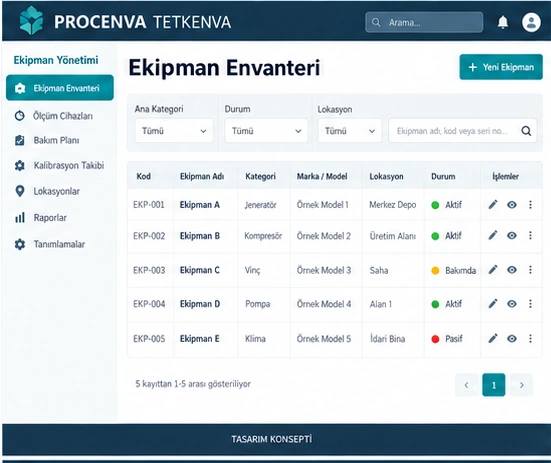View details of Ekipman B eye icon
Screen dimensions: 551x463
point(512,235)
